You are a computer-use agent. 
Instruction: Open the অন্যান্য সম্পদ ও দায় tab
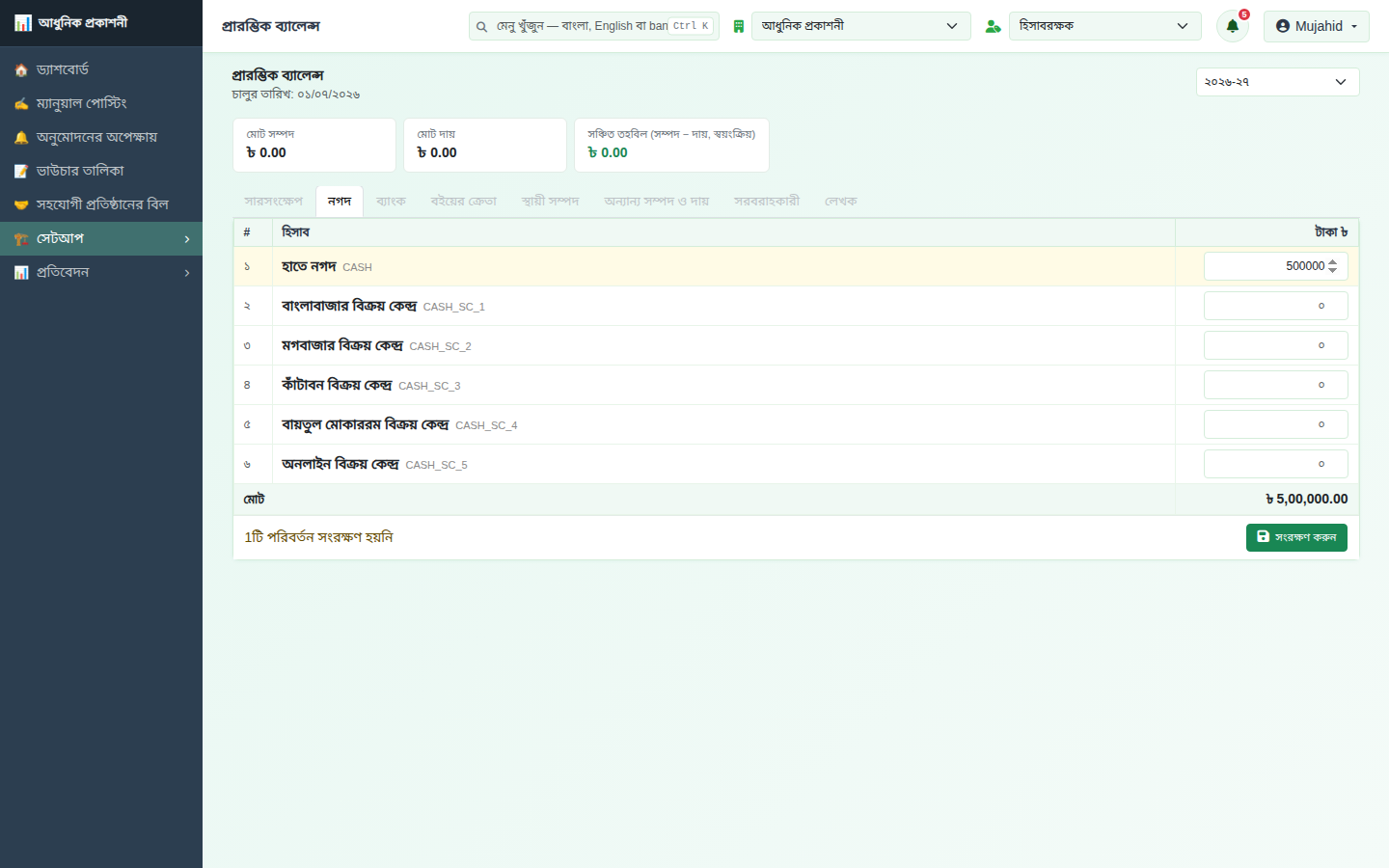click(657, 202)
